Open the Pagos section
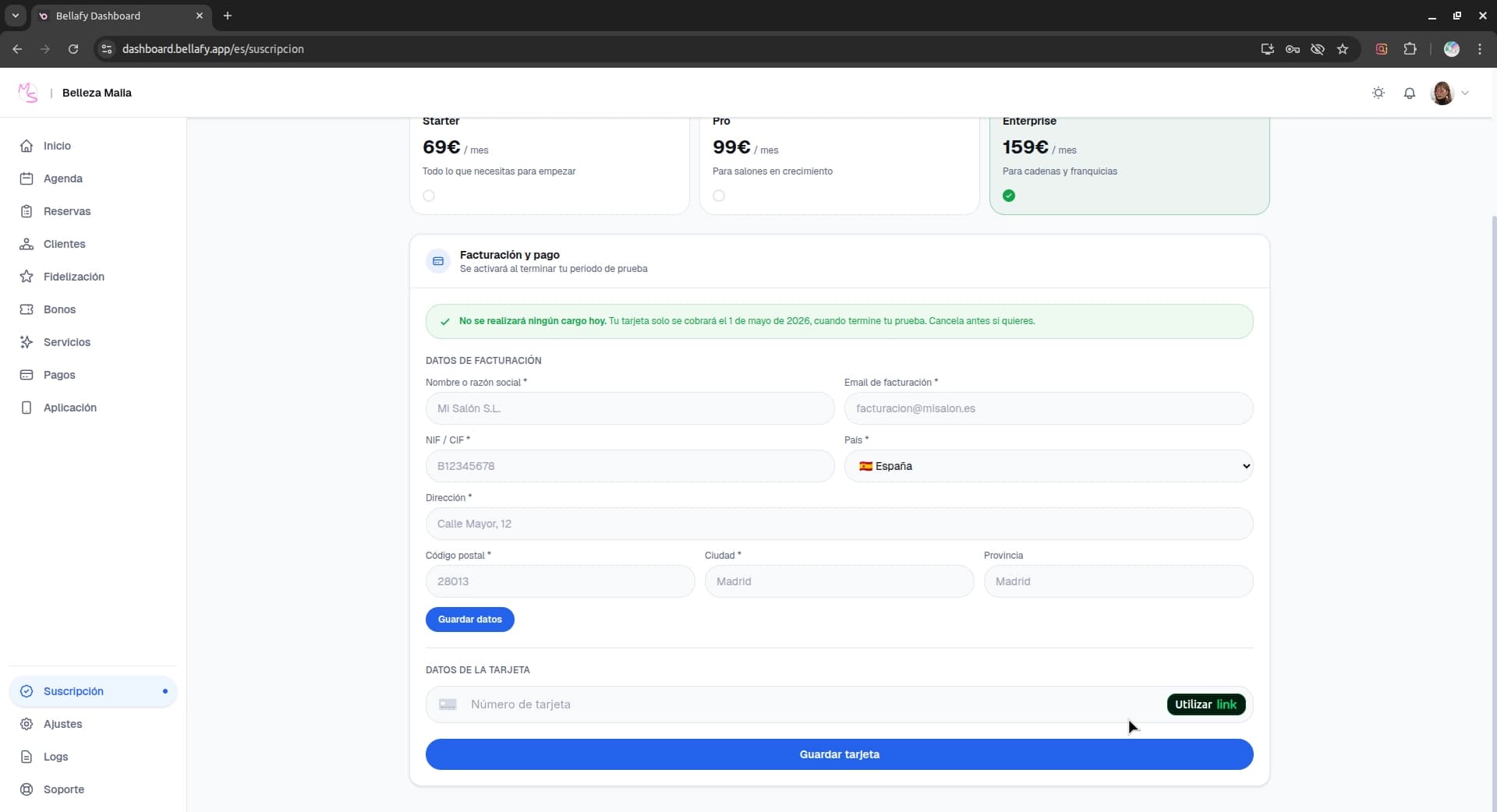Screen dimensions: 1497x812 pos(58,375)
